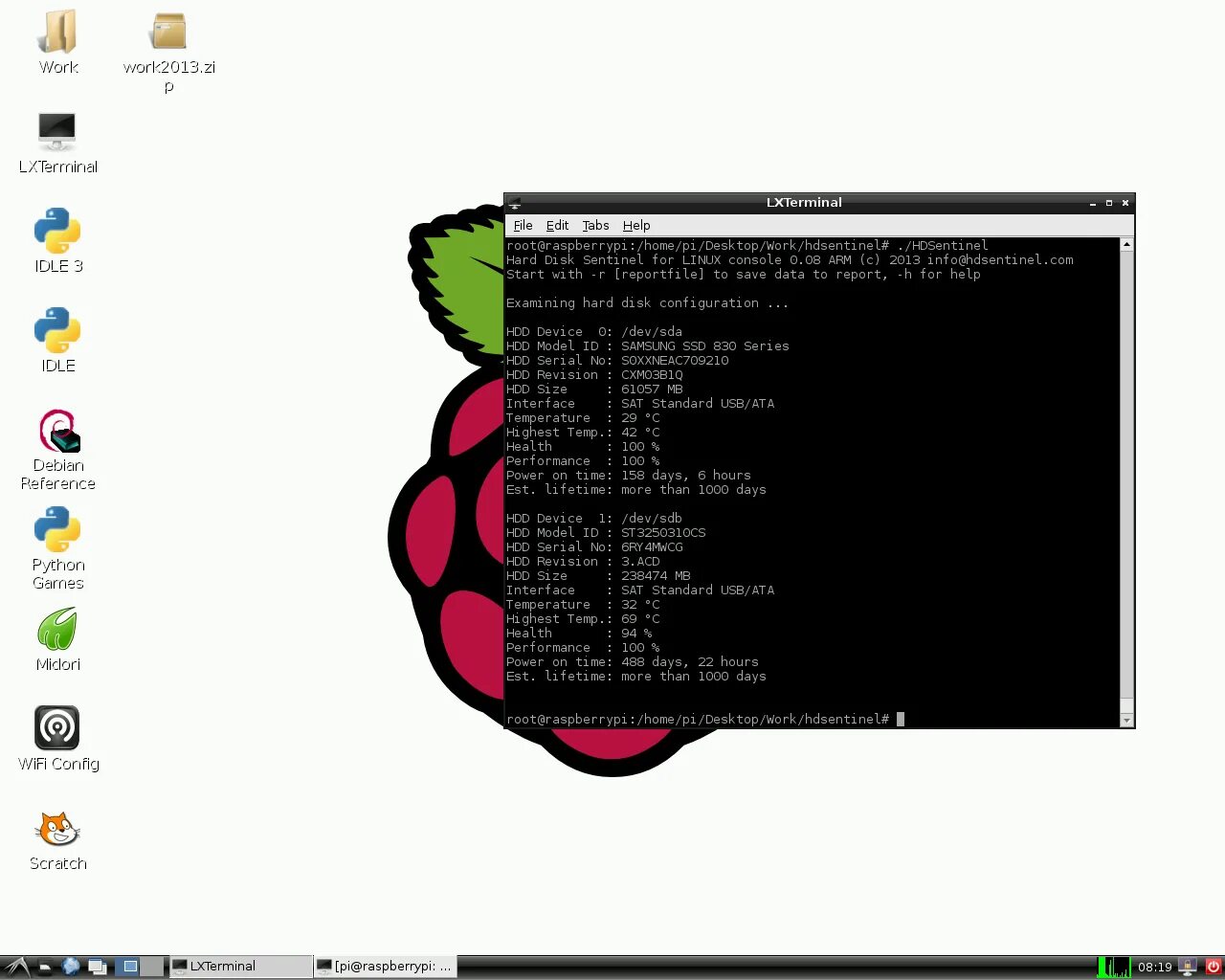The image size is (1225, 980).
Task: Click the taskbar clock showing 08:19
Action: click(x=1154, y=967)
